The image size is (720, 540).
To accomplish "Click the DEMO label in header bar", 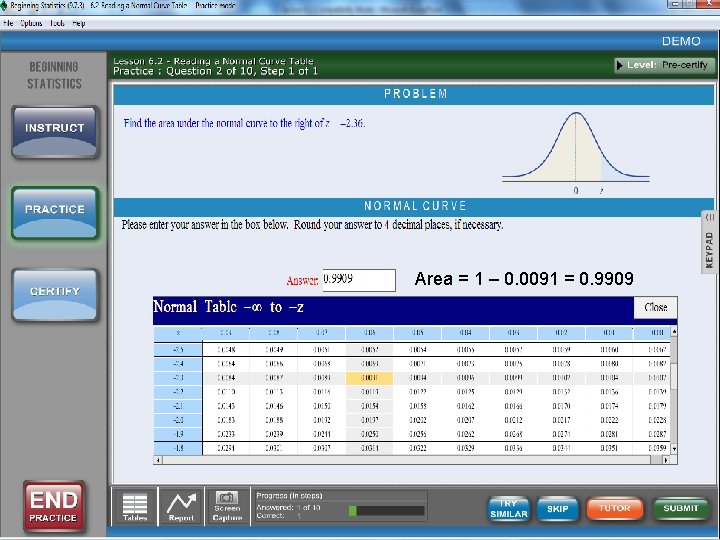I will click(681, 41).
